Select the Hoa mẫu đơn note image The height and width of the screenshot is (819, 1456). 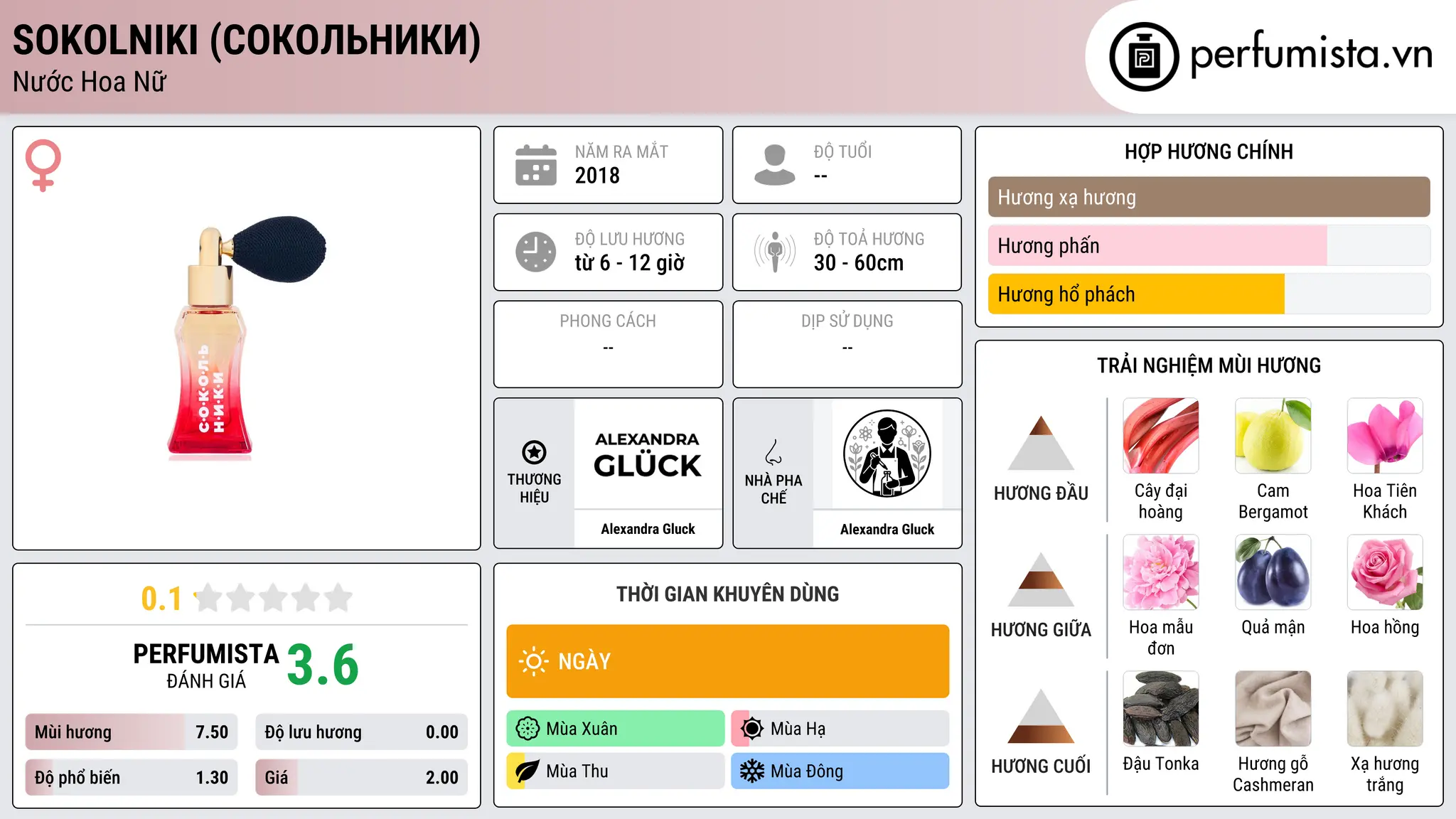[1161, 572]
